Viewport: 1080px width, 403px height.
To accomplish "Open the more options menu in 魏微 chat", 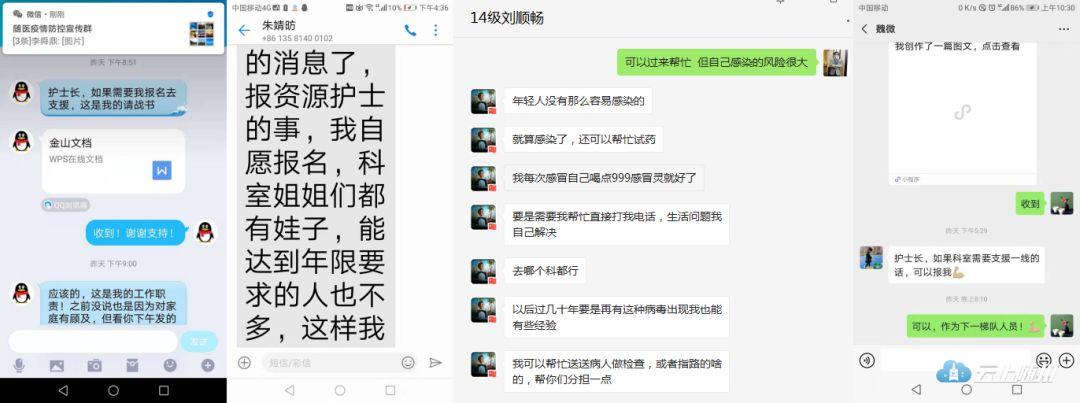I will tap(1064, 29).
